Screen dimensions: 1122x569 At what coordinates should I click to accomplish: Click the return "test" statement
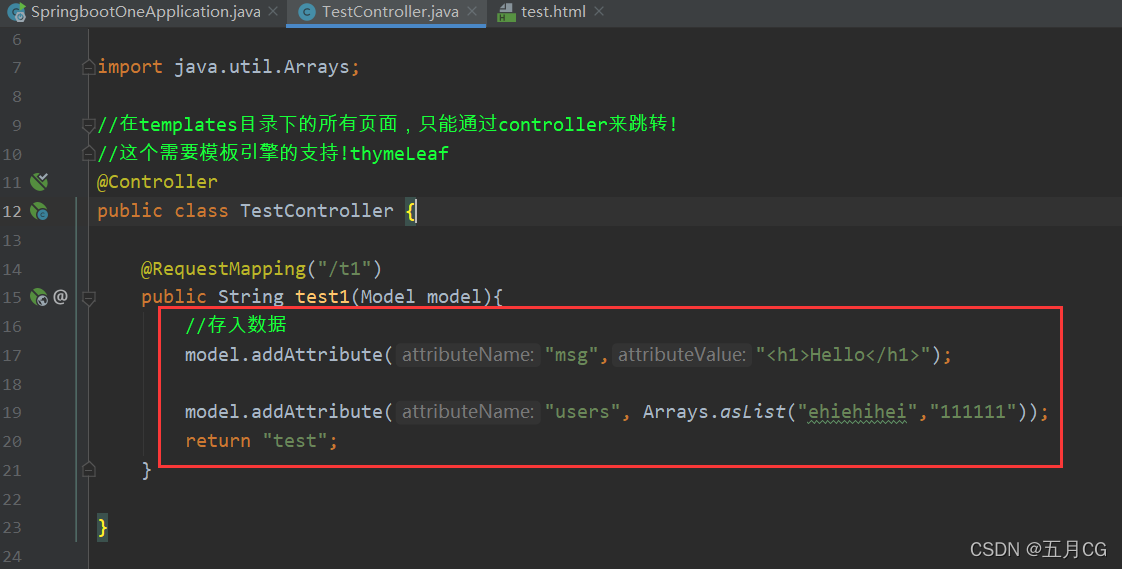click(x=261, y=440)
